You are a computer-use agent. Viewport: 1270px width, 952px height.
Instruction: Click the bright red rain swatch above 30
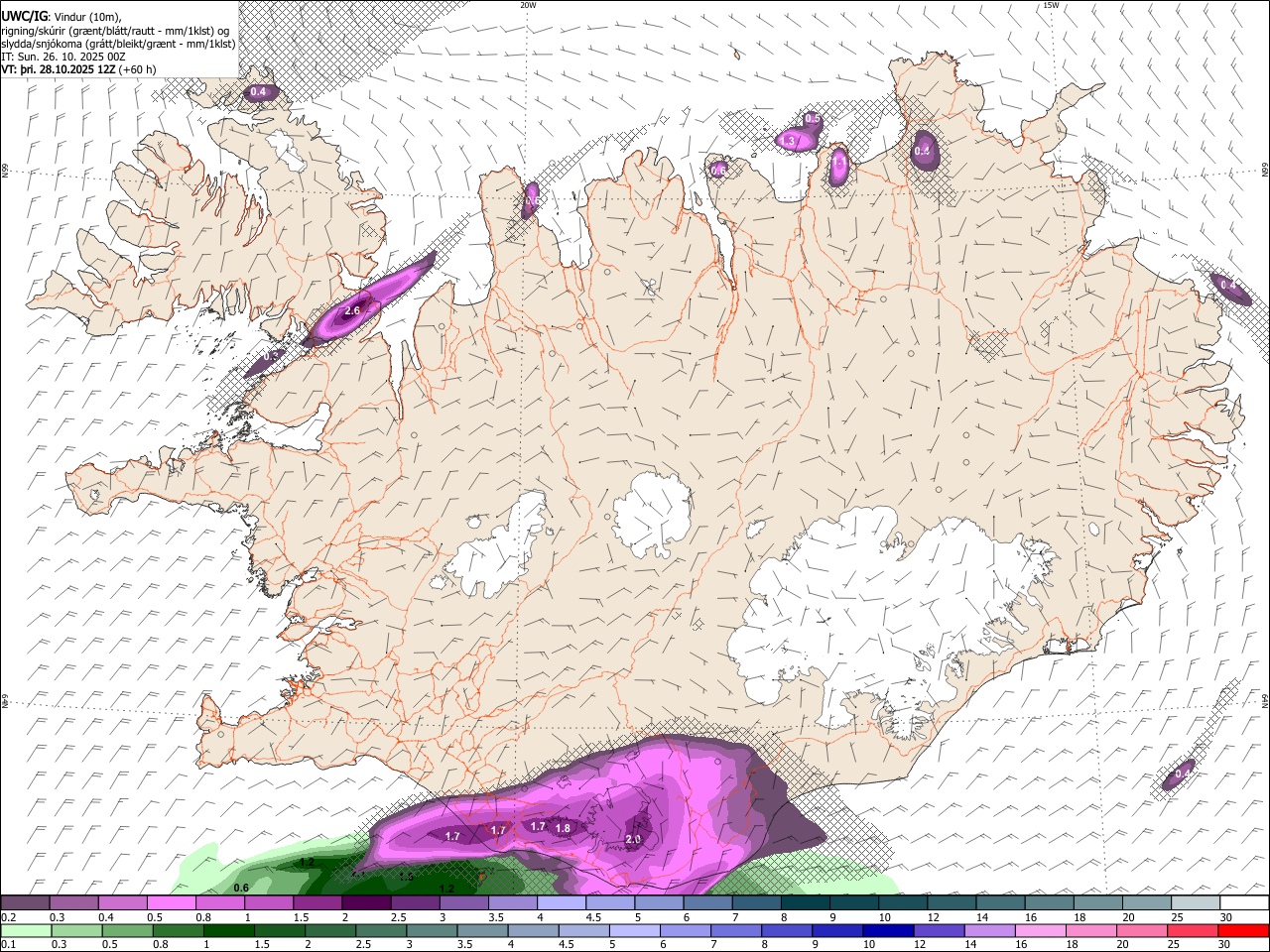[x=1243, y=931]
